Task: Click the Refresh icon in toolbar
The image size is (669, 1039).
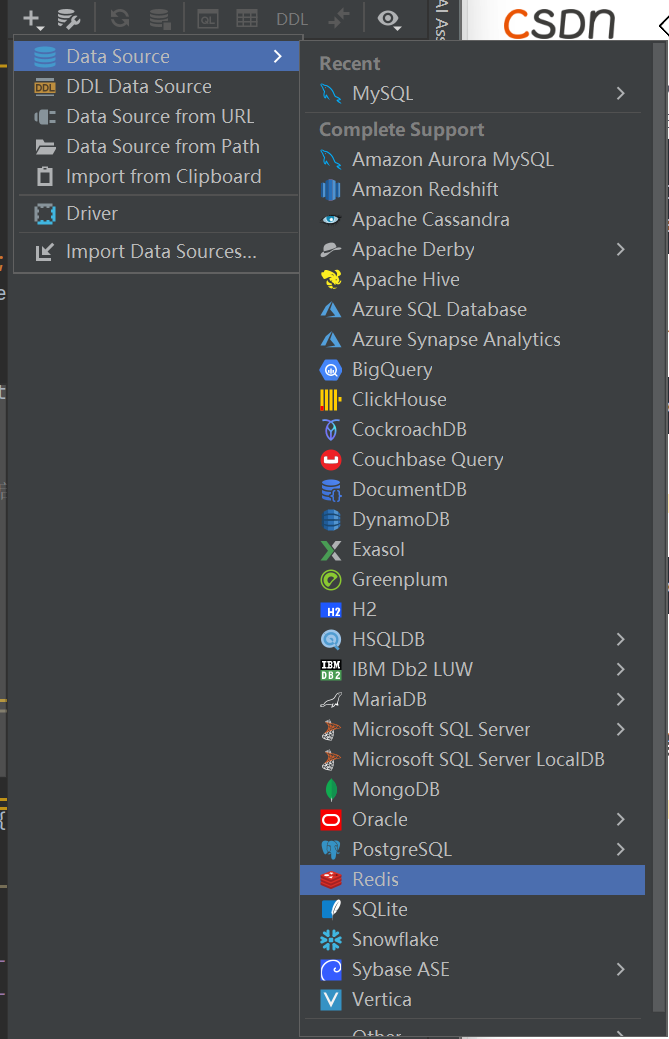Action: click(x=120, y=19)
